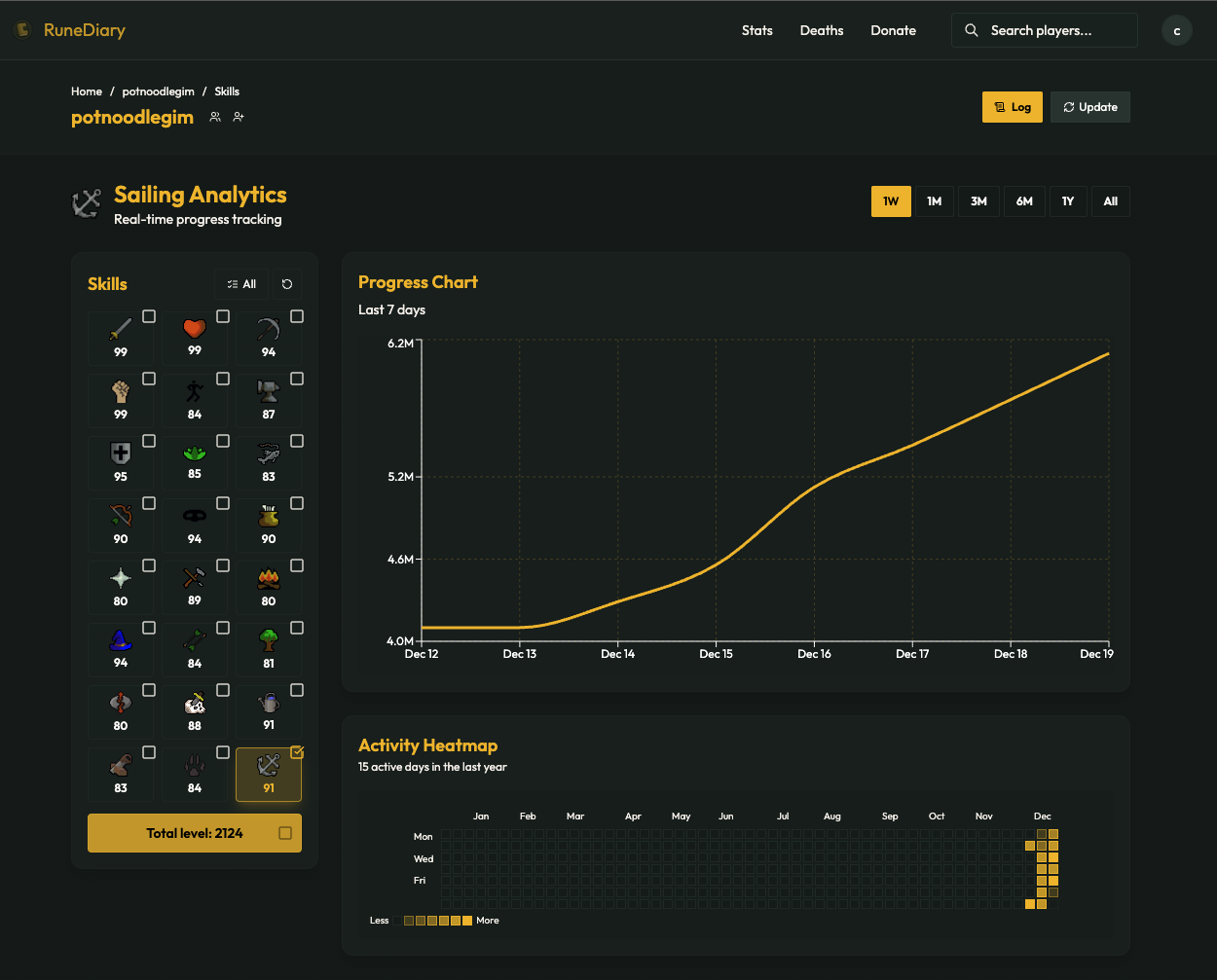Image resolution: width=1217 pixels, height=980 pixels.
Task: Open the RuneDiary logo icon in the header
Action: point(20,29)
